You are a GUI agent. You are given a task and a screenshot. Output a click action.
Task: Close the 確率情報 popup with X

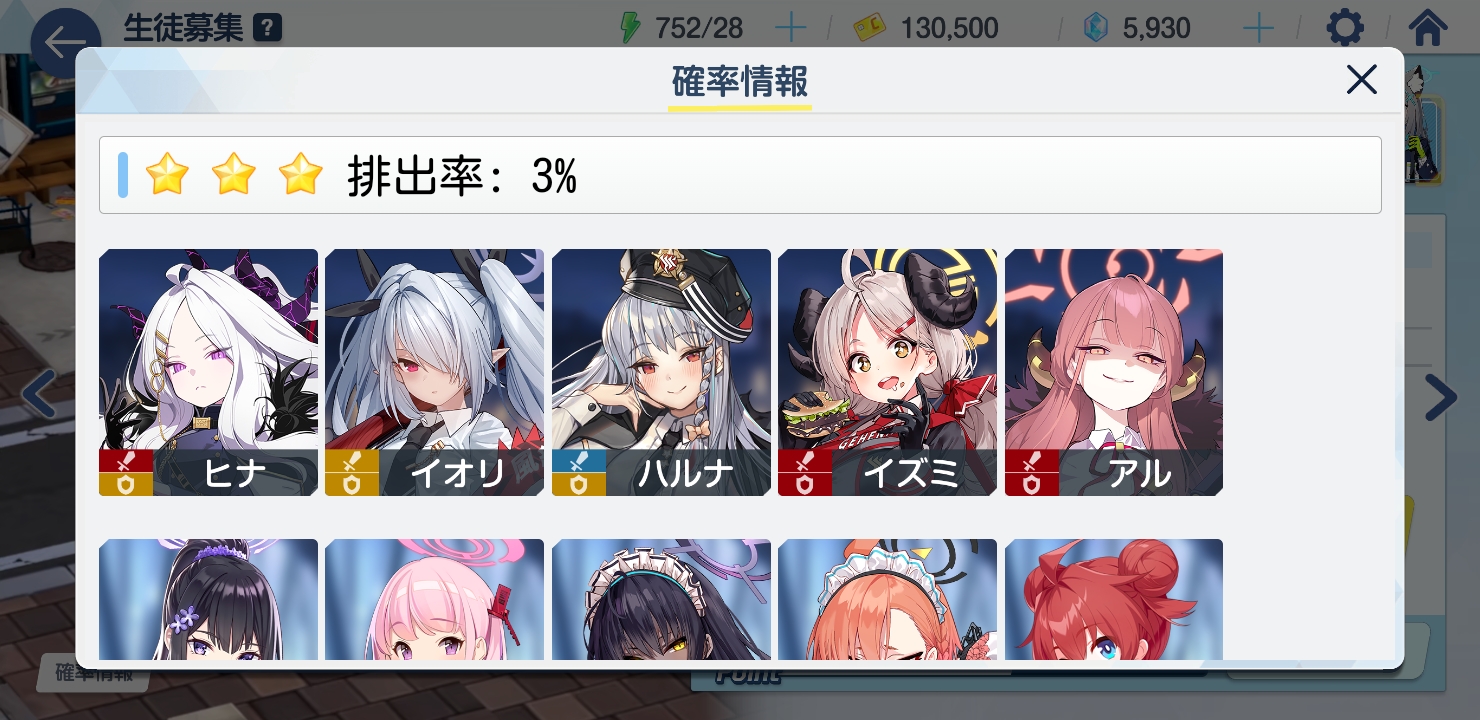tap(1361, 79)
